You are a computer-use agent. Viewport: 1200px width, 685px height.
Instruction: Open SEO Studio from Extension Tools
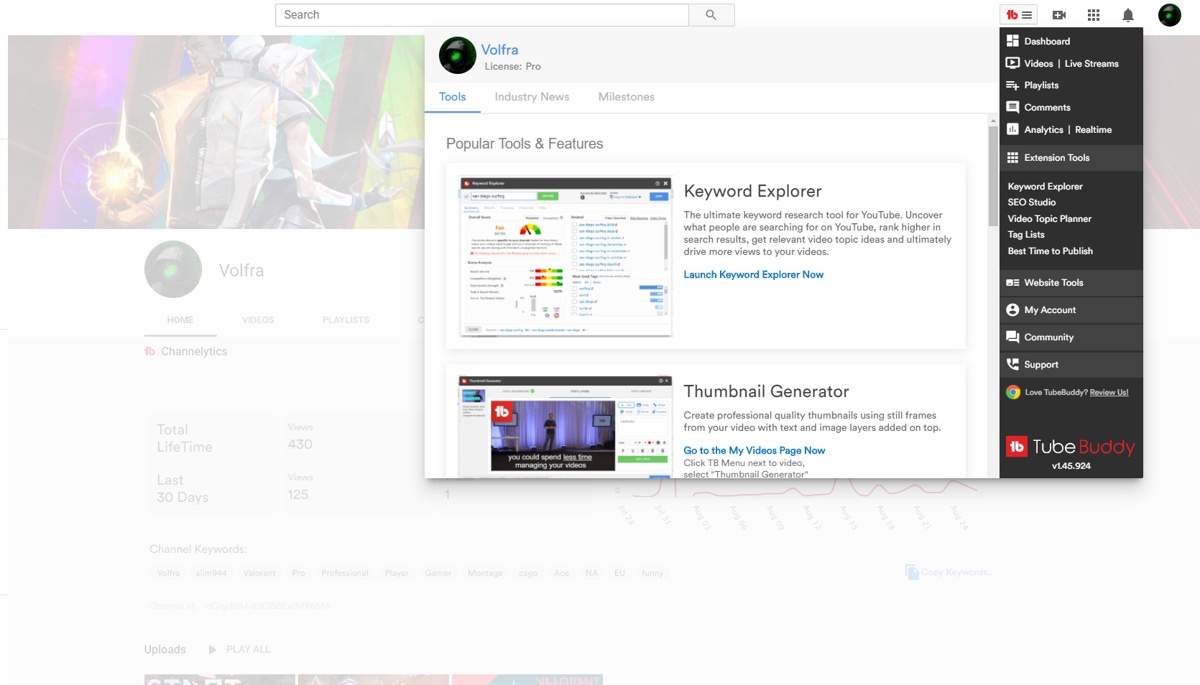pos(1031,203)
